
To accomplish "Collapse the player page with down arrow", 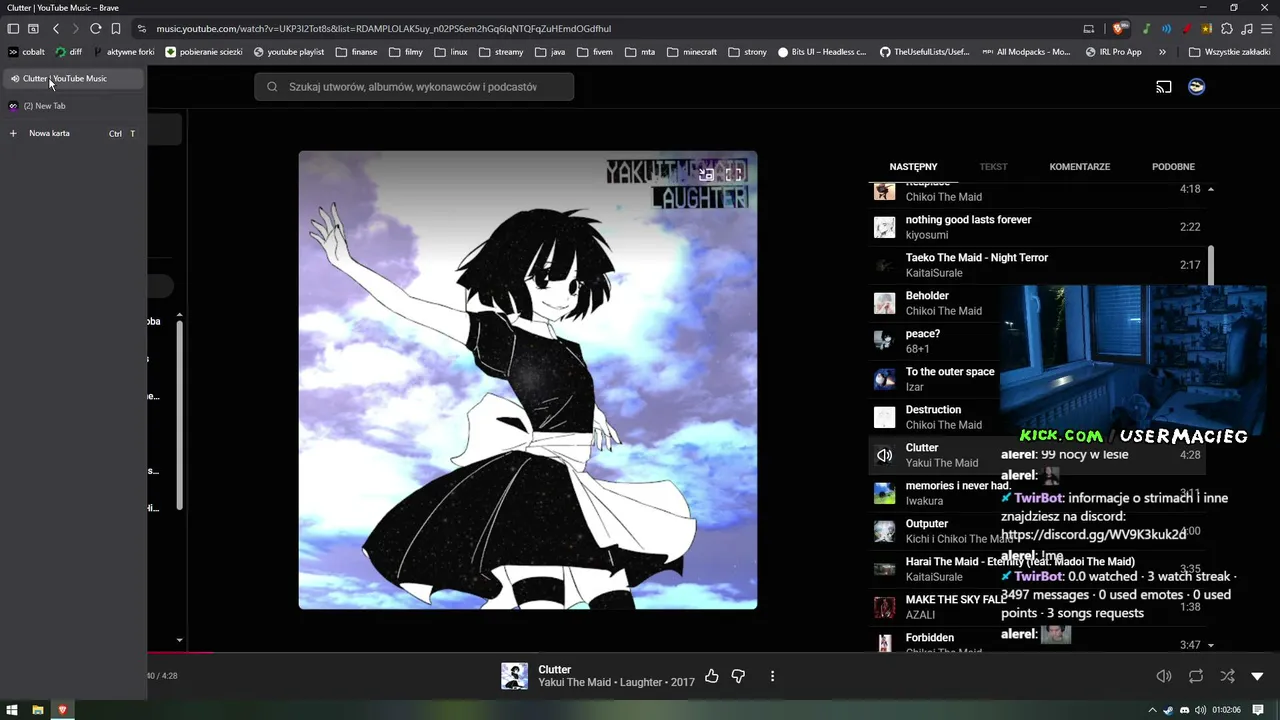I will 1258,676.
